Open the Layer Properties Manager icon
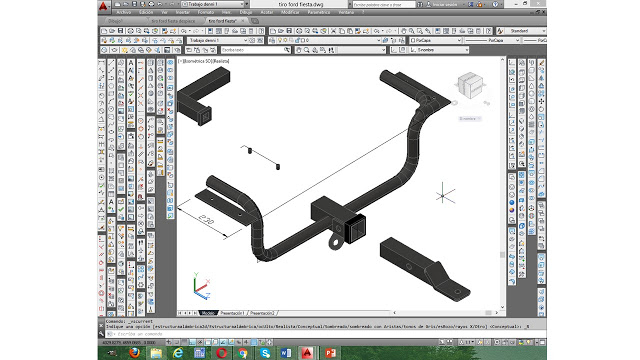 272,40
